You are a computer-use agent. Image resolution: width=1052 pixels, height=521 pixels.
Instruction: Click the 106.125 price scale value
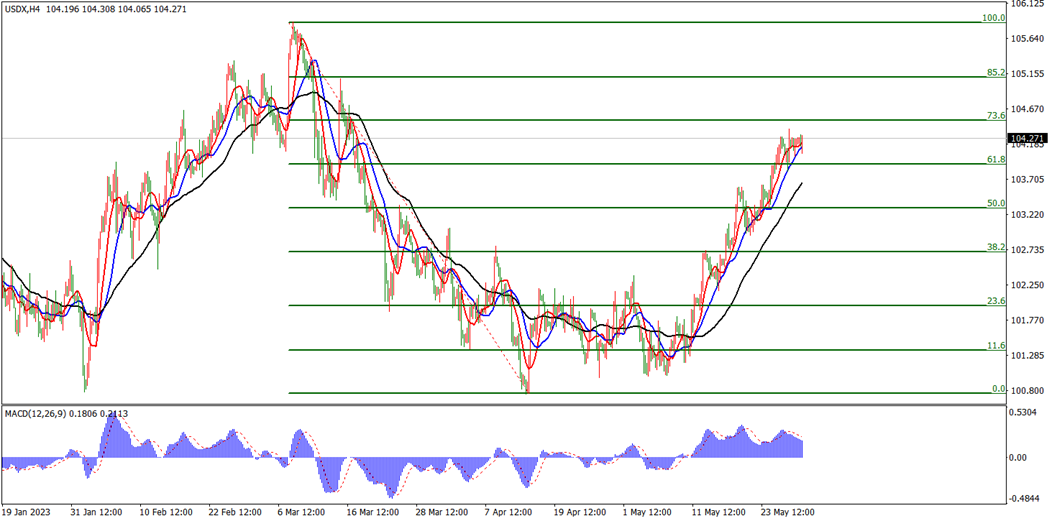[x=1028, y=4]
